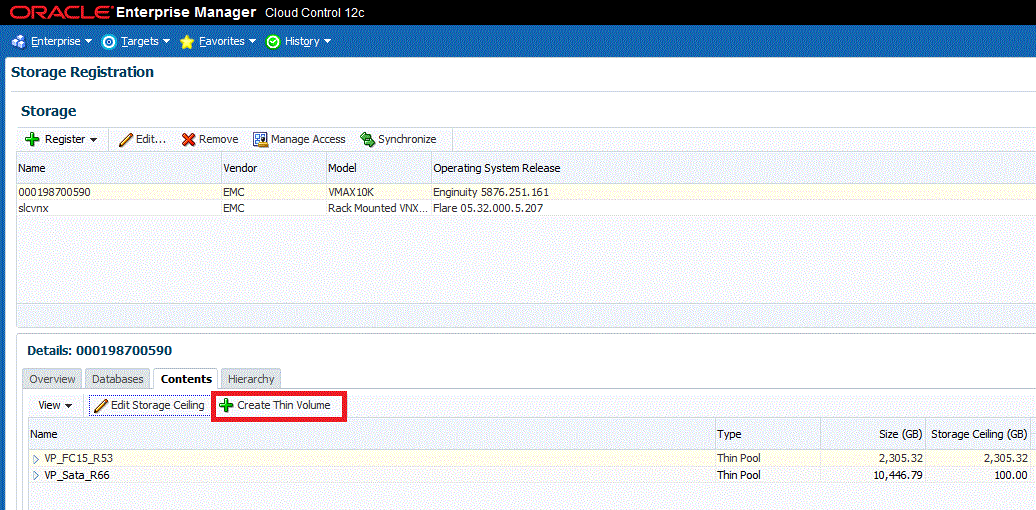Click the pencil icon beside Edit...
Screen dimensions: 1036x510
(126, 139)
